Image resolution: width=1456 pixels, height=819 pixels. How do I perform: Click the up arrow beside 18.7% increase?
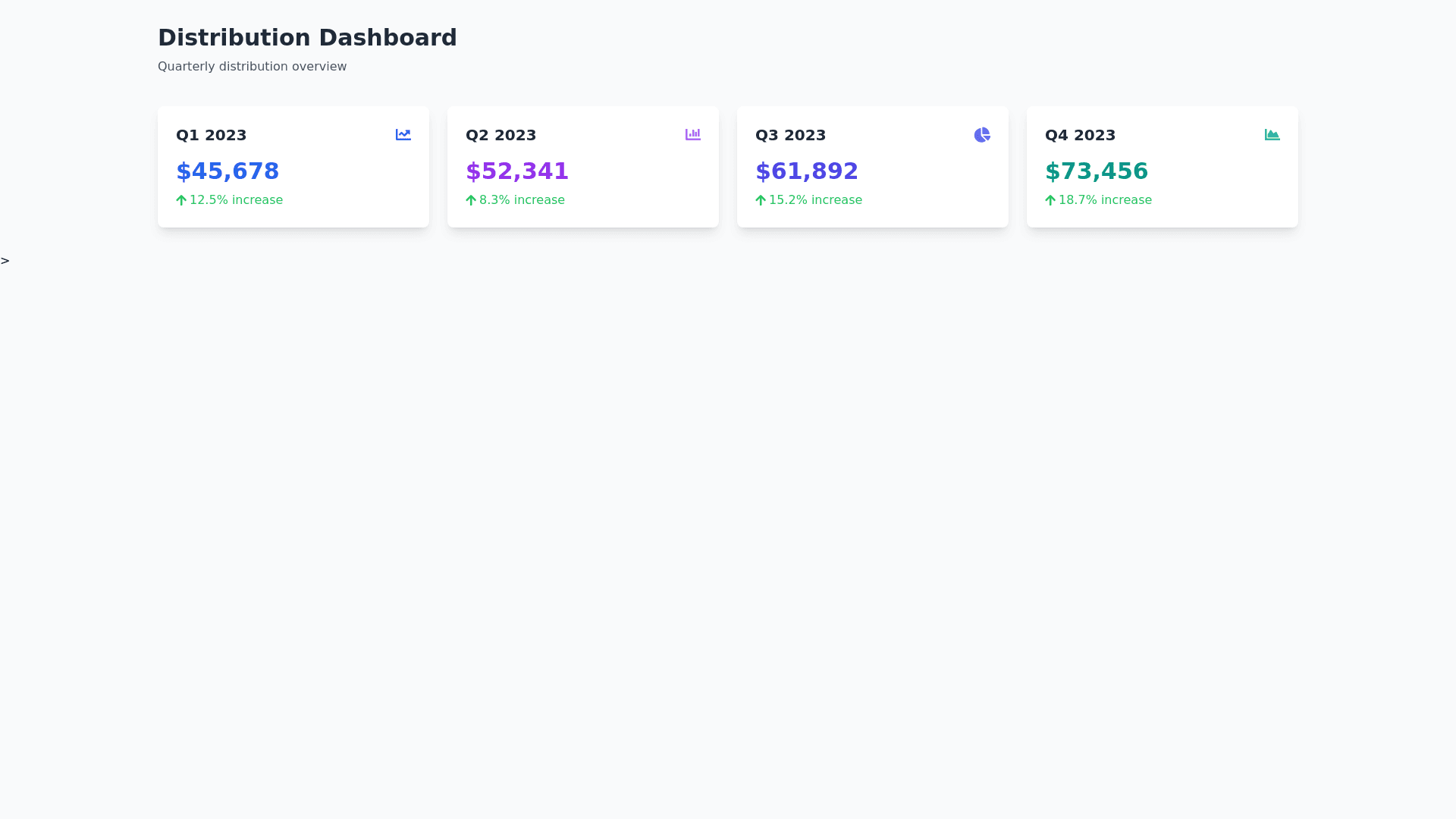(x=1050, y=200)
